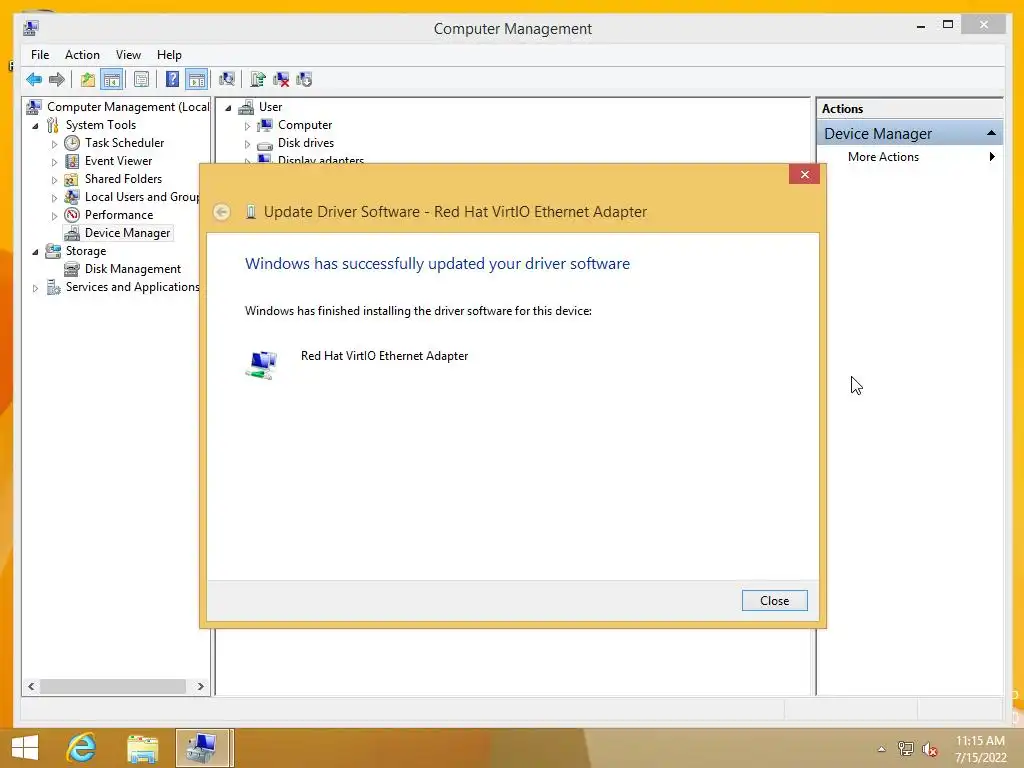The image size is (1024, 768).
Task: Expand the Computer device category
Action: pyautogui.click(x=248, y=125)
